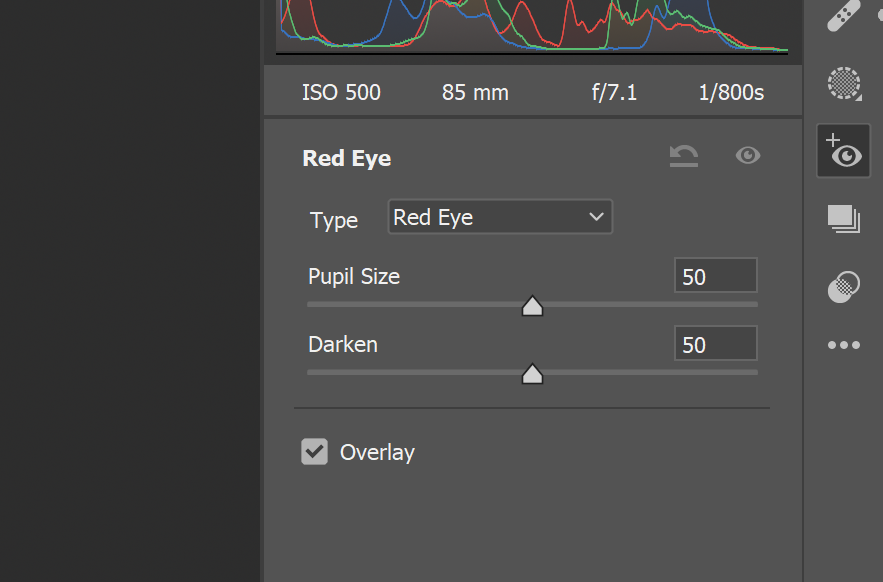Open the Presets panel
The width and height of the screenshot is (883, 582).
click(843, 219)
